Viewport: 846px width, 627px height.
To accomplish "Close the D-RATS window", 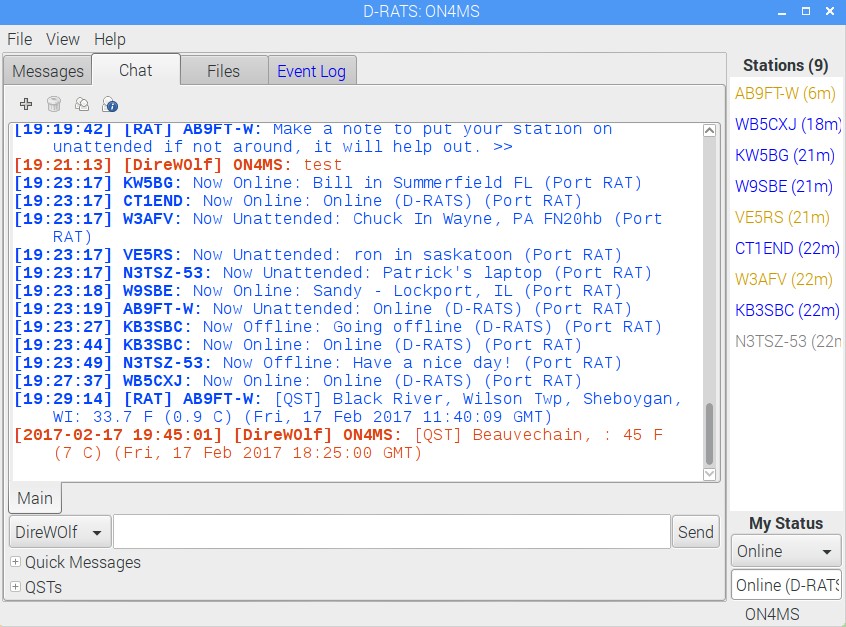I will (830, 11).
